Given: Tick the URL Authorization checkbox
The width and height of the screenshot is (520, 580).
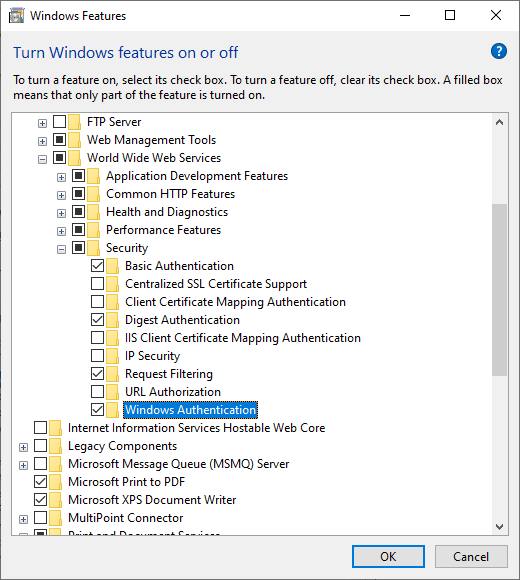Looking at the screenshot, I should [97, 391].
